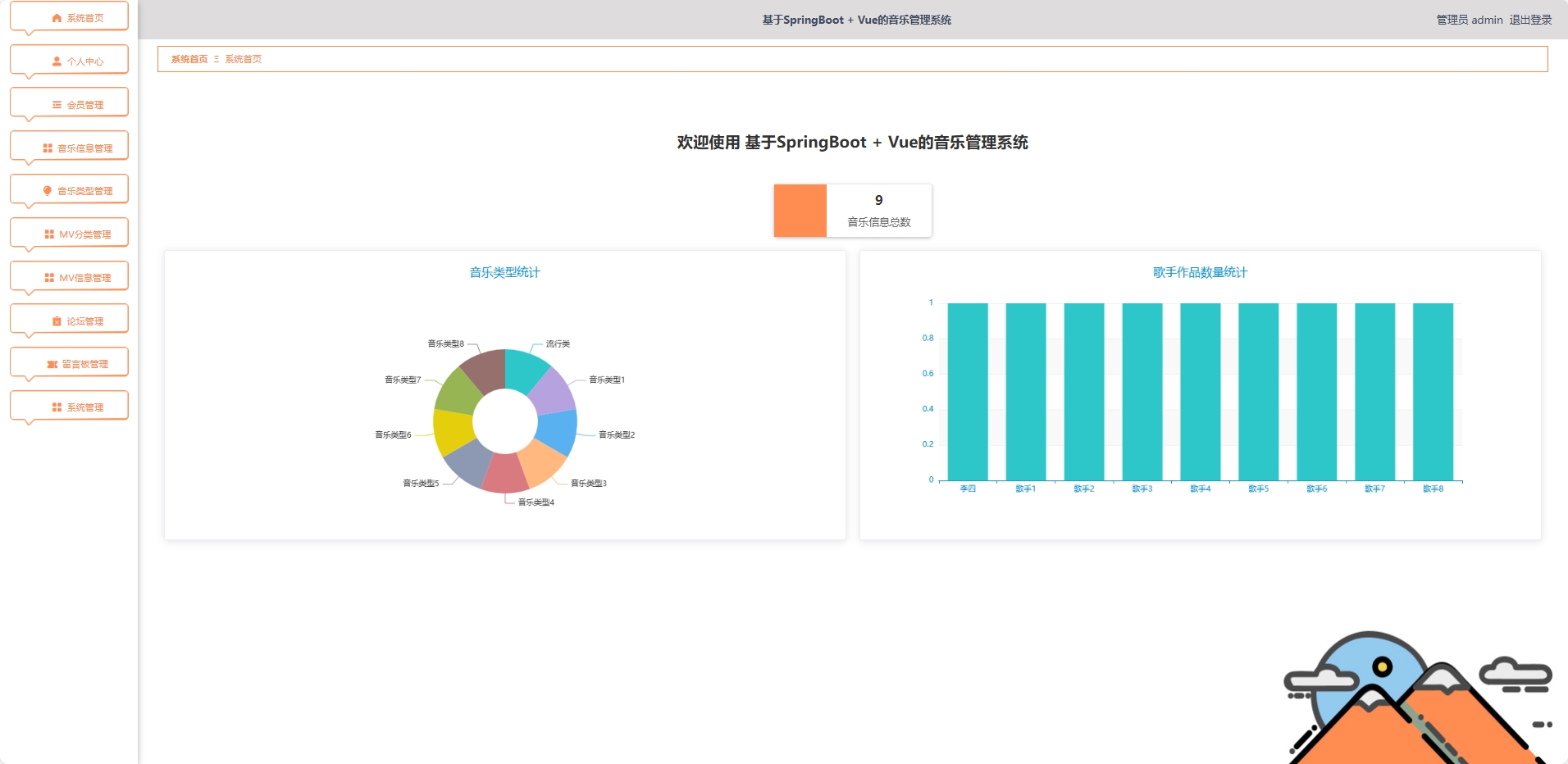Click the bar for 歌手8
1568x764 pixels.
point(1434,392)
